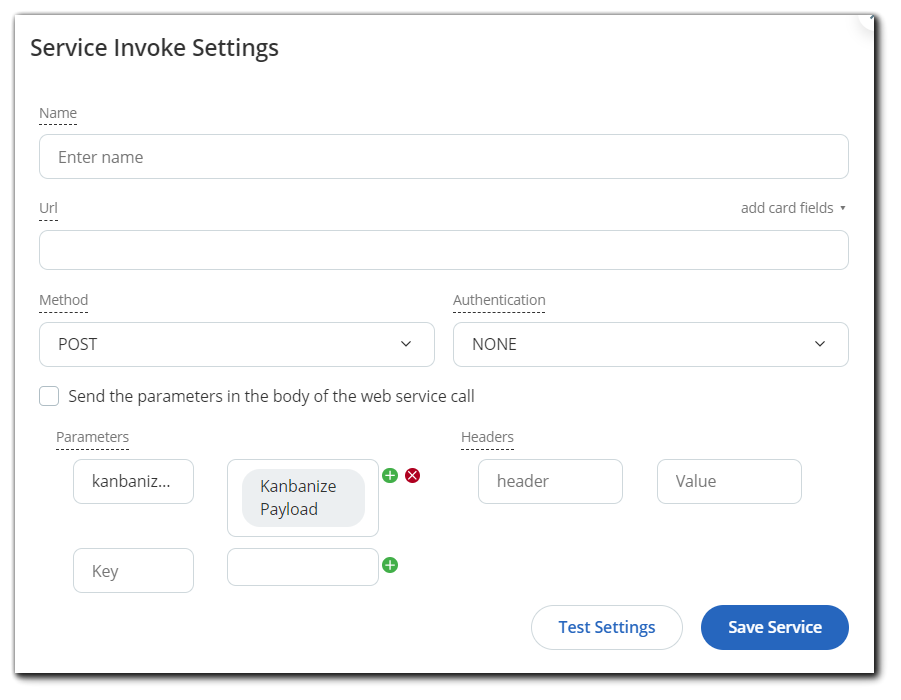
Task: Click the Enter name input field
Action: point(443,156)
